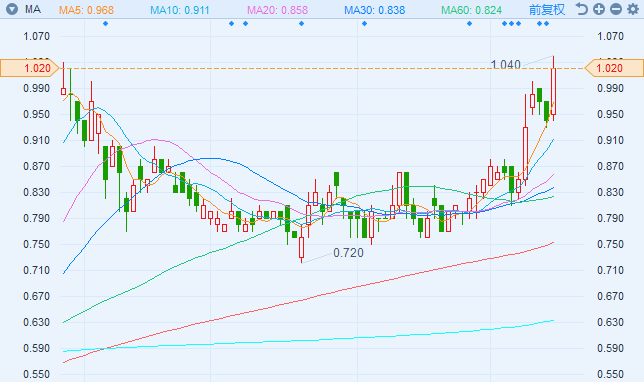Click the latest red candlestick
The image size is (644, 382).
(x=554, y=88)
